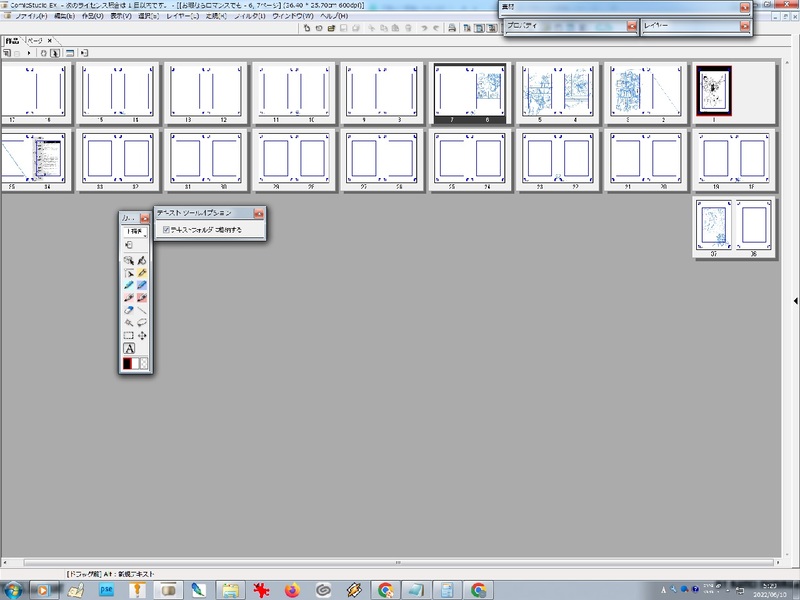Screen dimensions: 800x600
Task: Click the horizontal scrollbar at the bottom
Action: (x=398, y=563)
